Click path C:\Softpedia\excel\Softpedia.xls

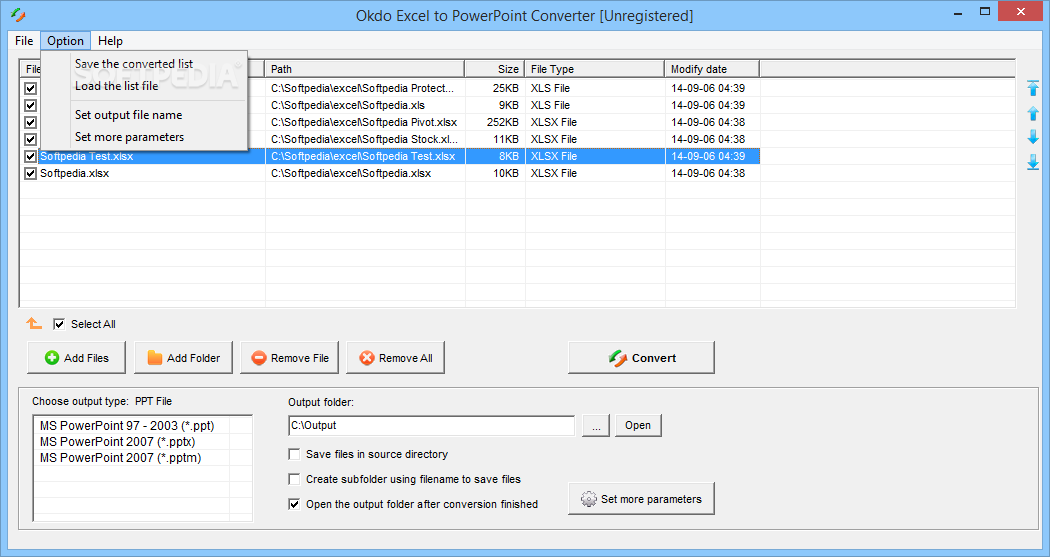(x=348, y=105)
